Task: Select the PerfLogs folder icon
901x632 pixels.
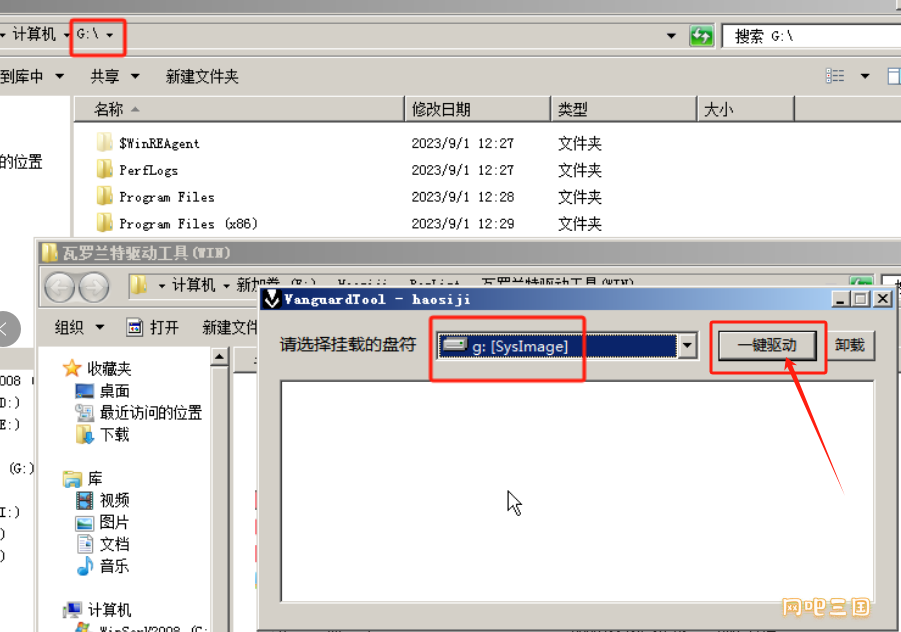Action: 105,169
